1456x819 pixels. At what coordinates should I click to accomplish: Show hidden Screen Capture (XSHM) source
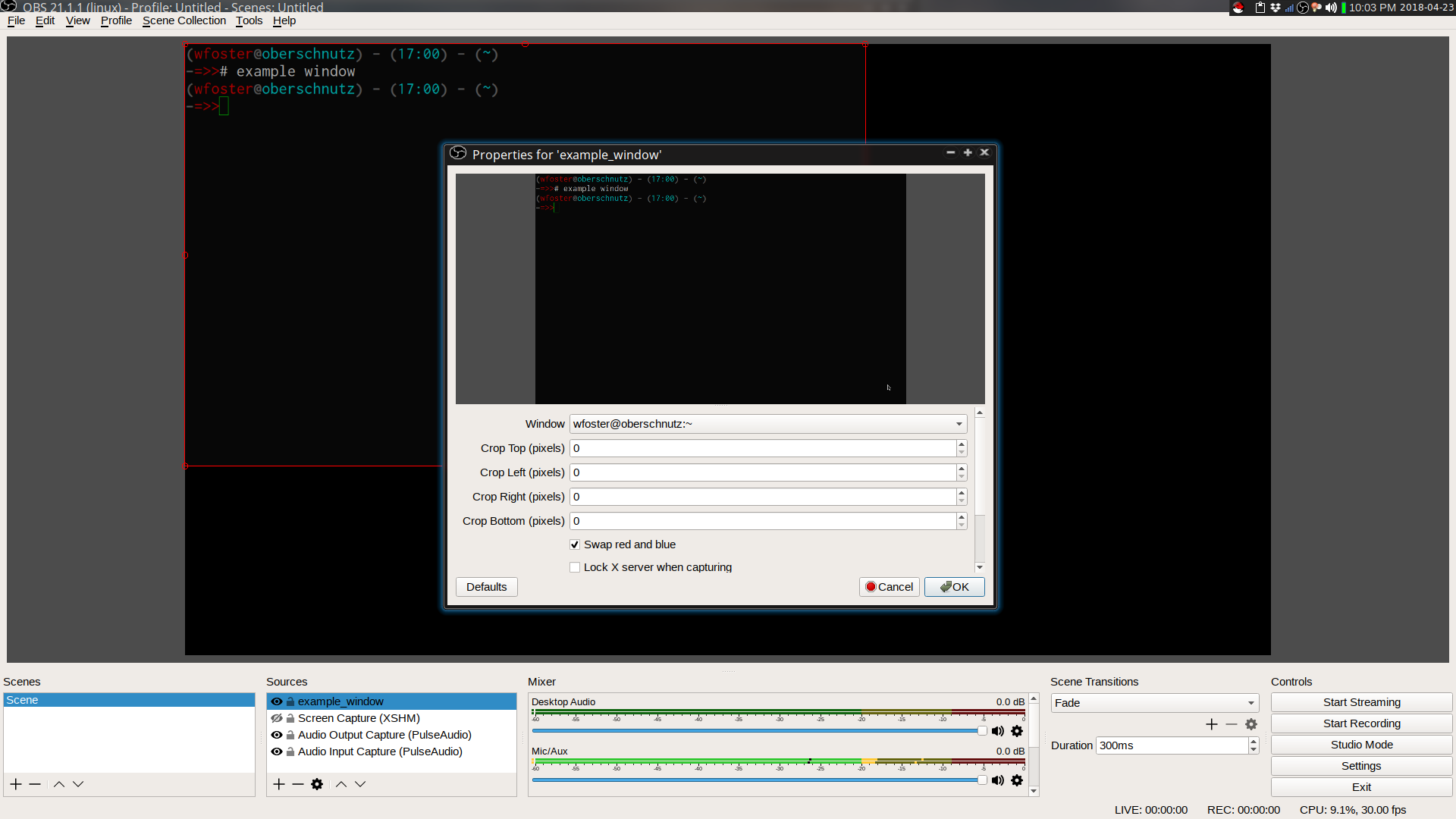[277, 718]
